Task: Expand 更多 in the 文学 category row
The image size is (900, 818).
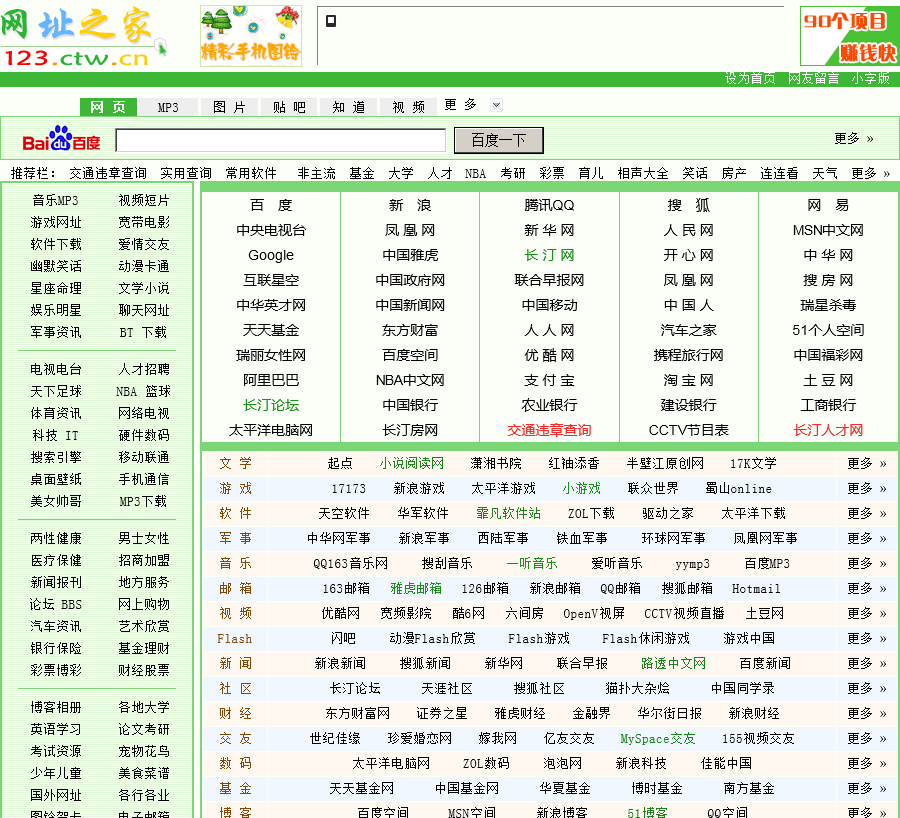Action: click(866, 463)
